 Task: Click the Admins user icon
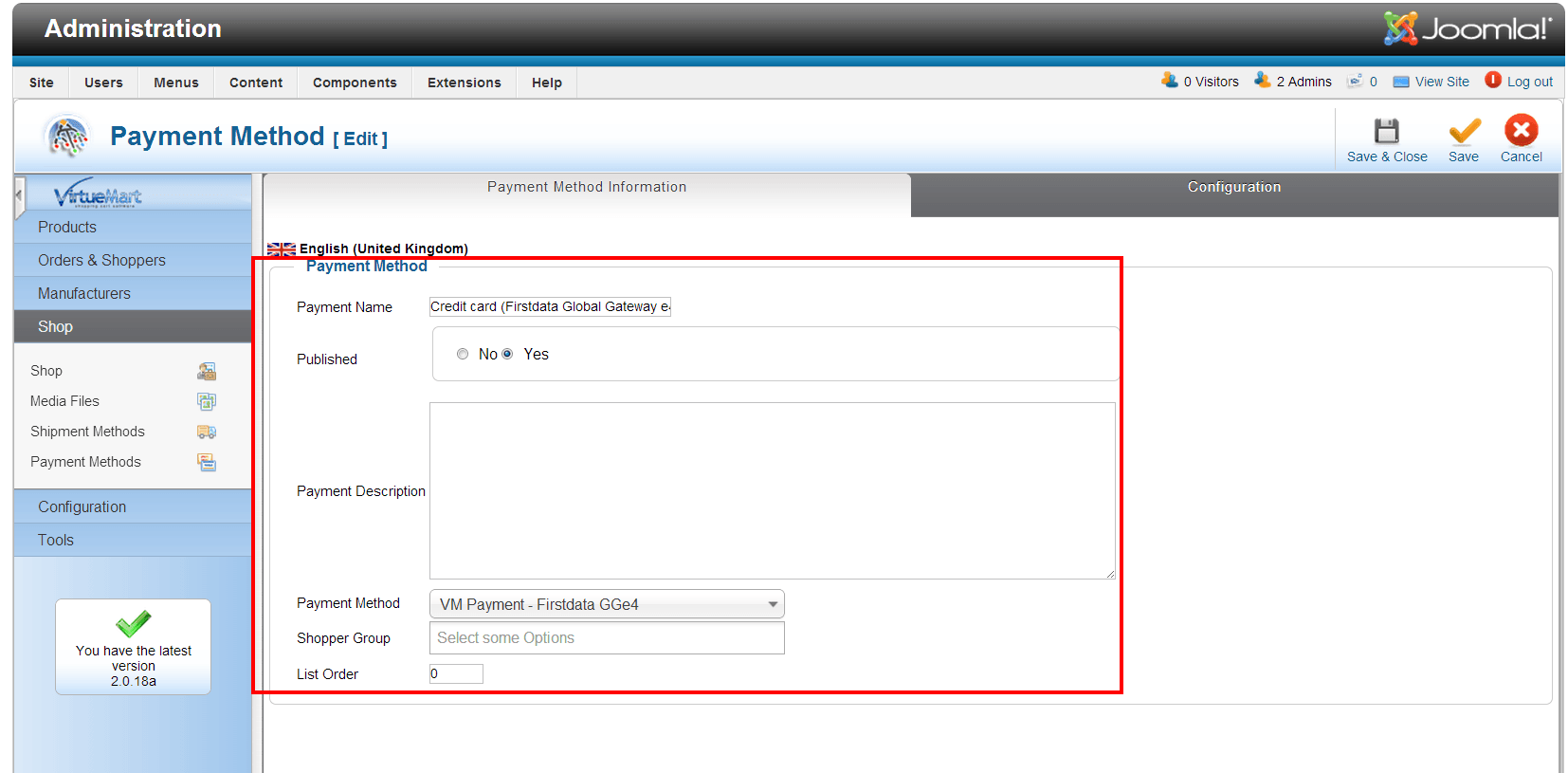pyautogui.click(x=1263, y=81)
